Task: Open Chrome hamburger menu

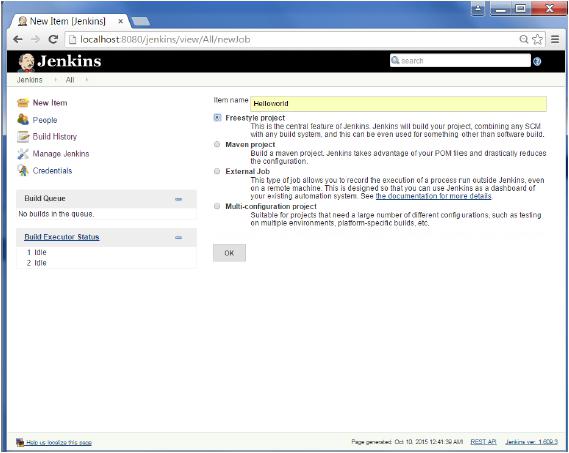Action: pos(555,39)
